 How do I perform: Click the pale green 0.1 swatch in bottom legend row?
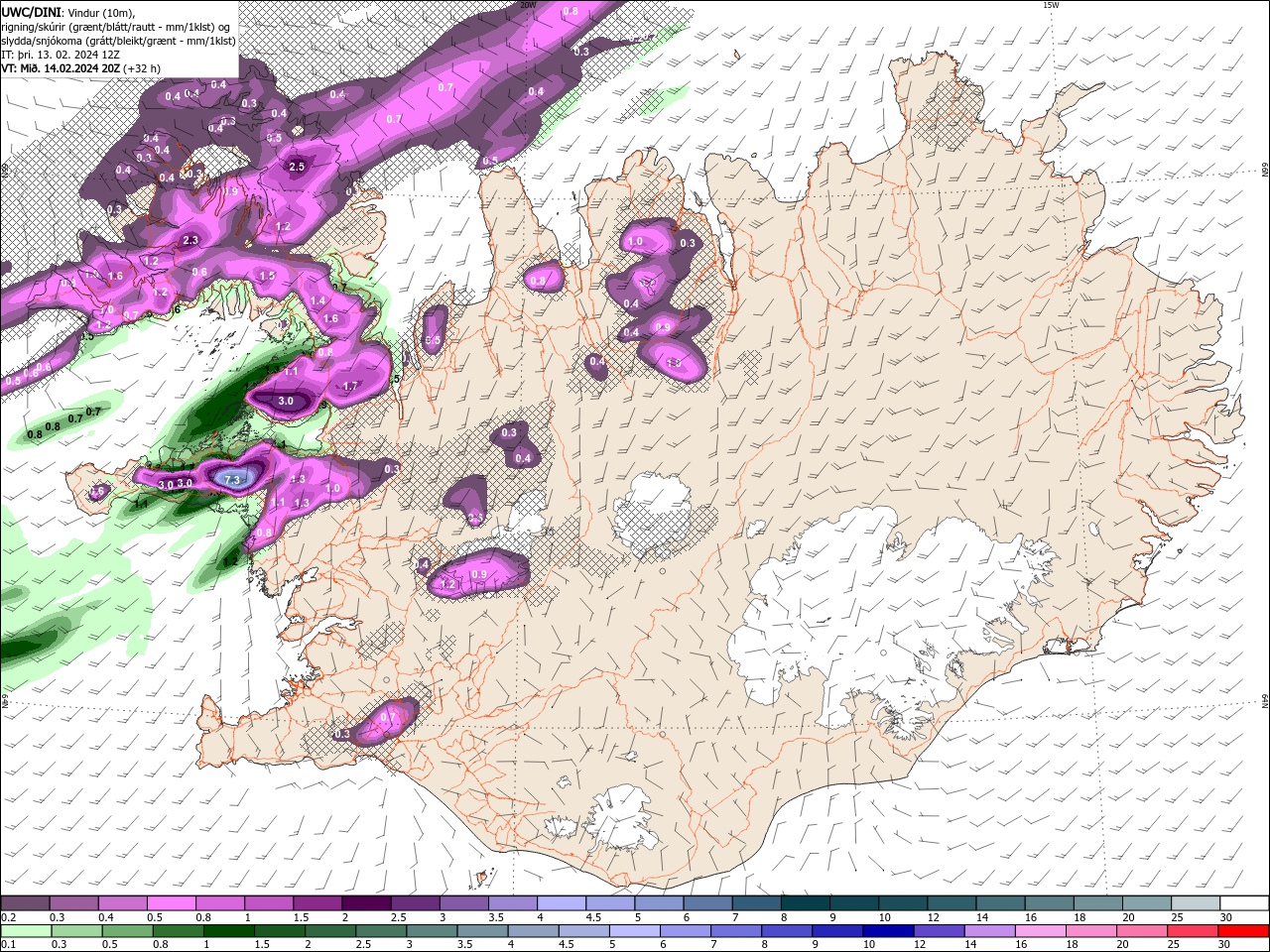pos(26,931)
